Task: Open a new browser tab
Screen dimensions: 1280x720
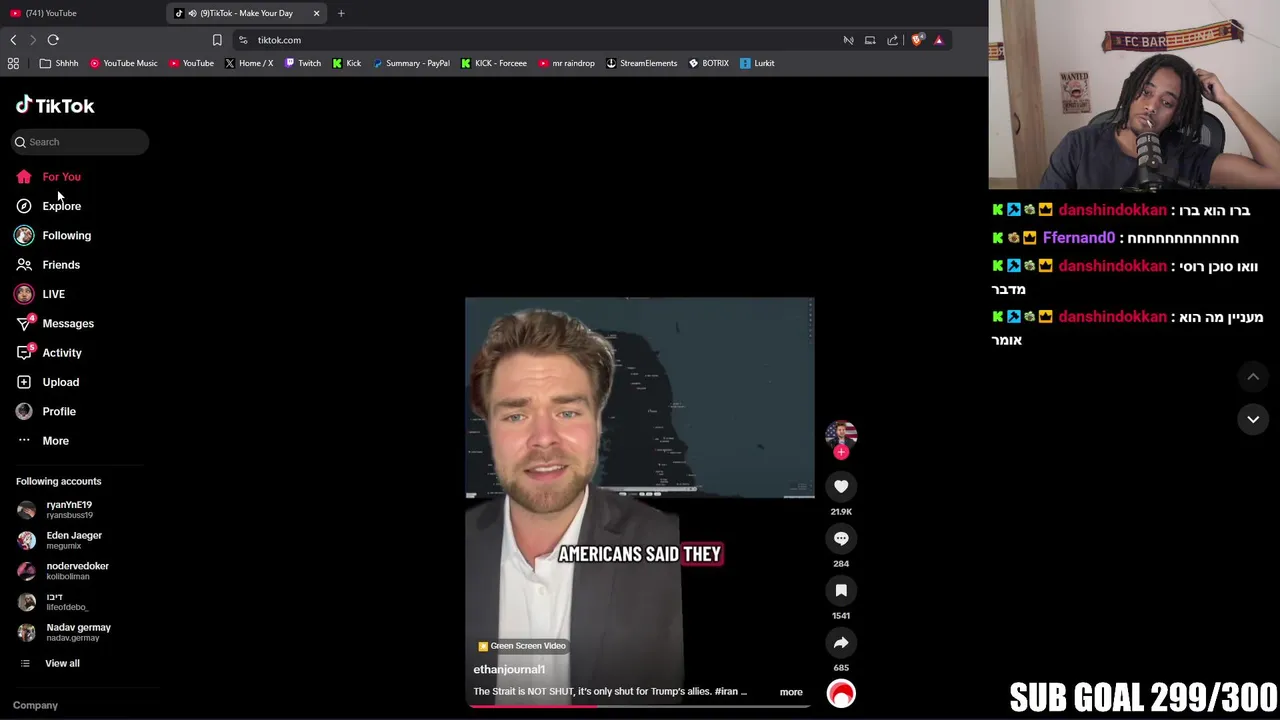Action: click(341, 13)
